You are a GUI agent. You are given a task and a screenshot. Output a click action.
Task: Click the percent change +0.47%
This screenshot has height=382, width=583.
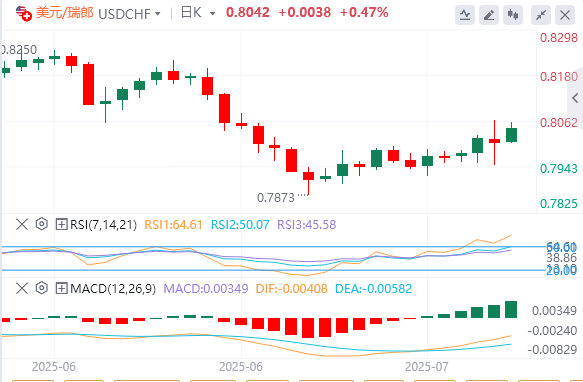pyautogui.click(x=364, y=13)
